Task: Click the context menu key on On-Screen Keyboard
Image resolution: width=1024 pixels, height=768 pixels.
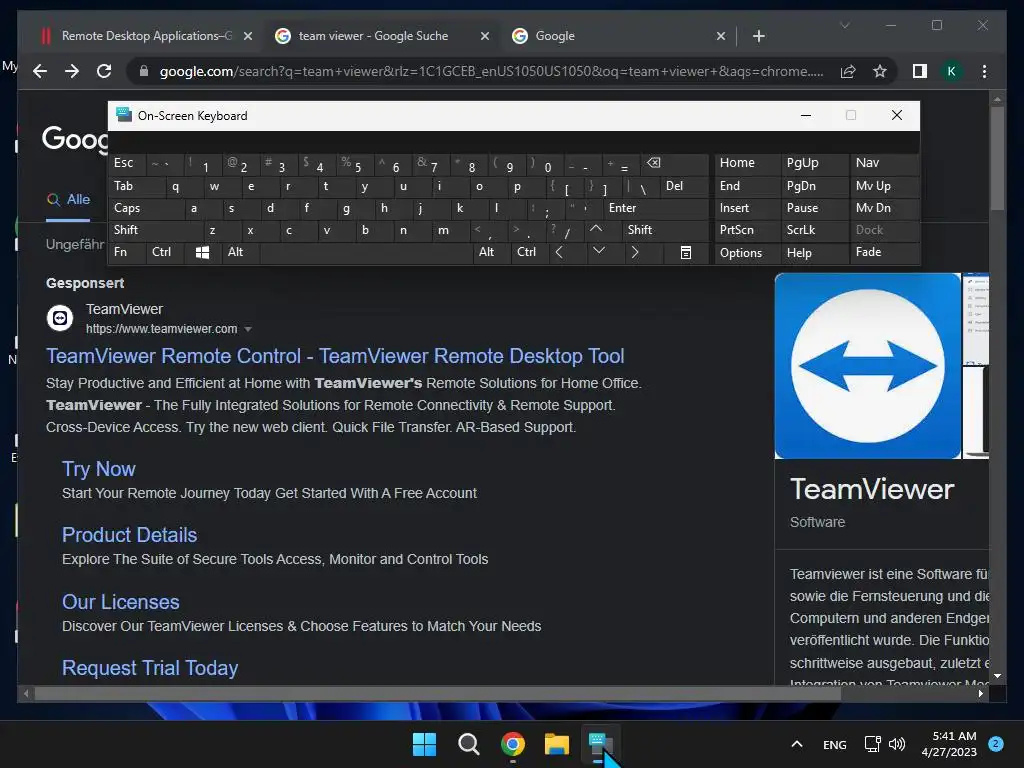Action: [686, 252]
